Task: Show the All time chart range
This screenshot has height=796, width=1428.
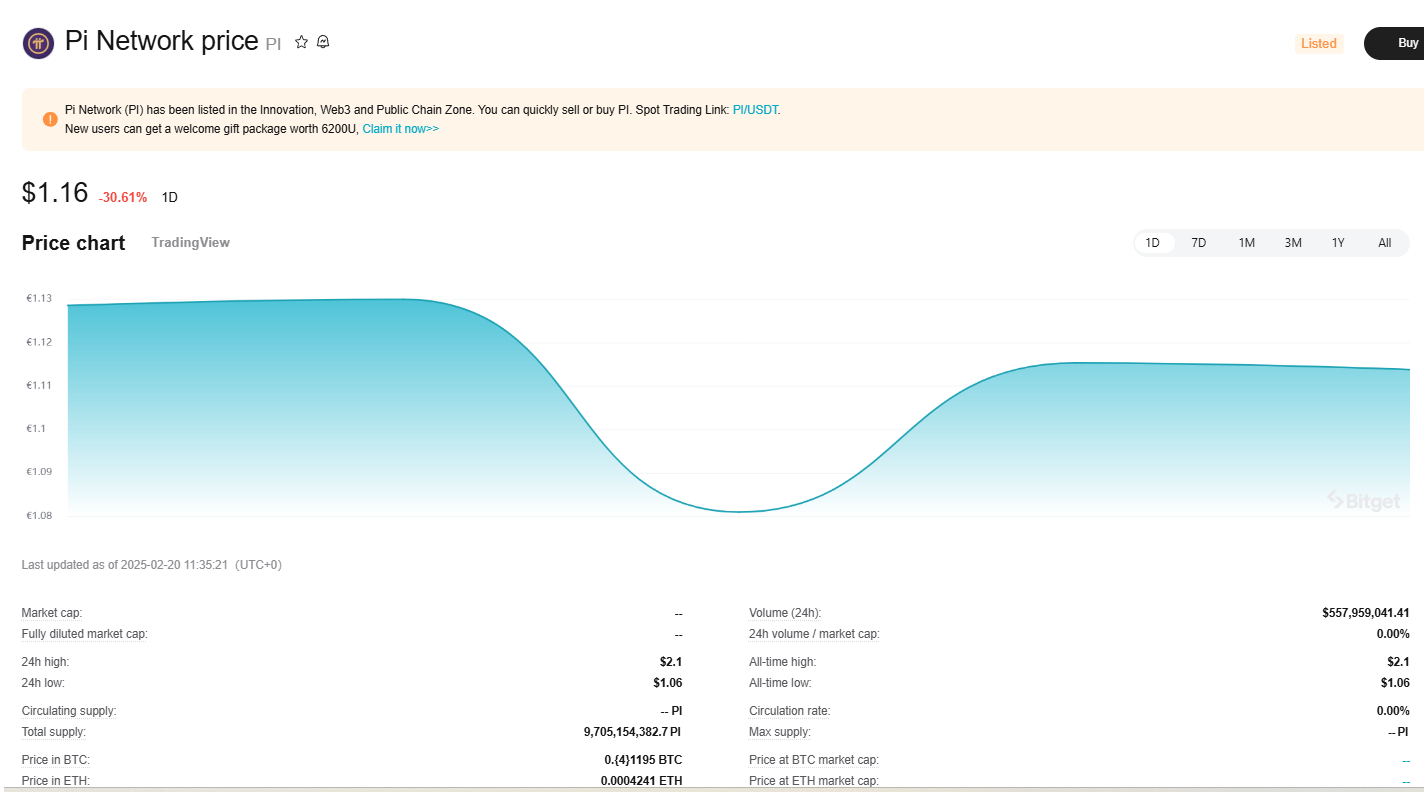Action: point(1384,243)
